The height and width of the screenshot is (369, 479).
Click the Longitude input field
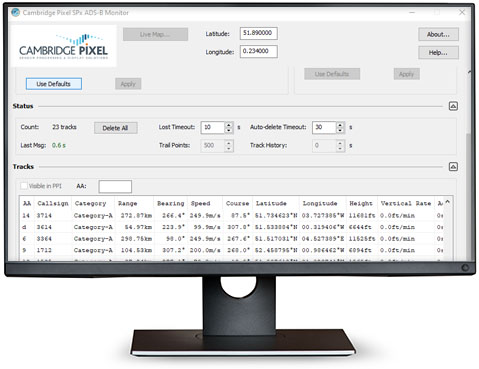(259, 51)
